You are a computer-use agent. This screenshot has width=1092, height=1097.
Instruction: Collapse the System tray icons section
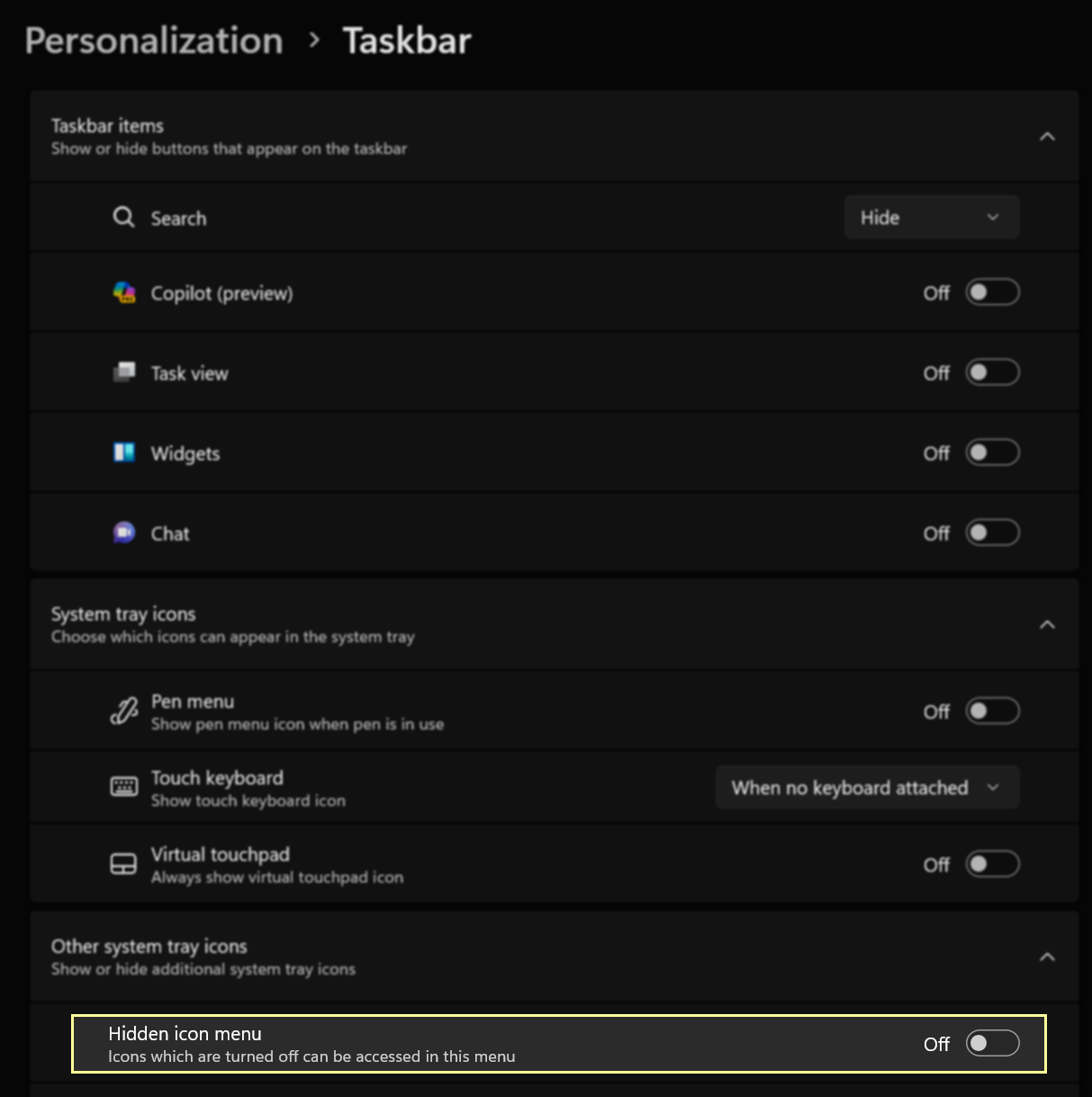pos(1047,624)
